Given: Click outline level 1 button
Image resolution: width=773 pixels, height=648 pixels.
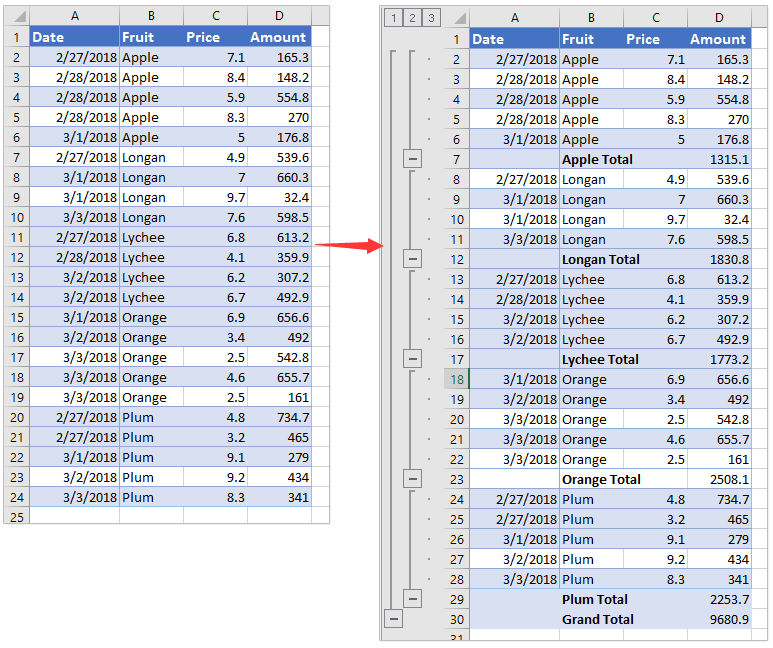Looking at the screenshot, I should [x=392, y=17].
